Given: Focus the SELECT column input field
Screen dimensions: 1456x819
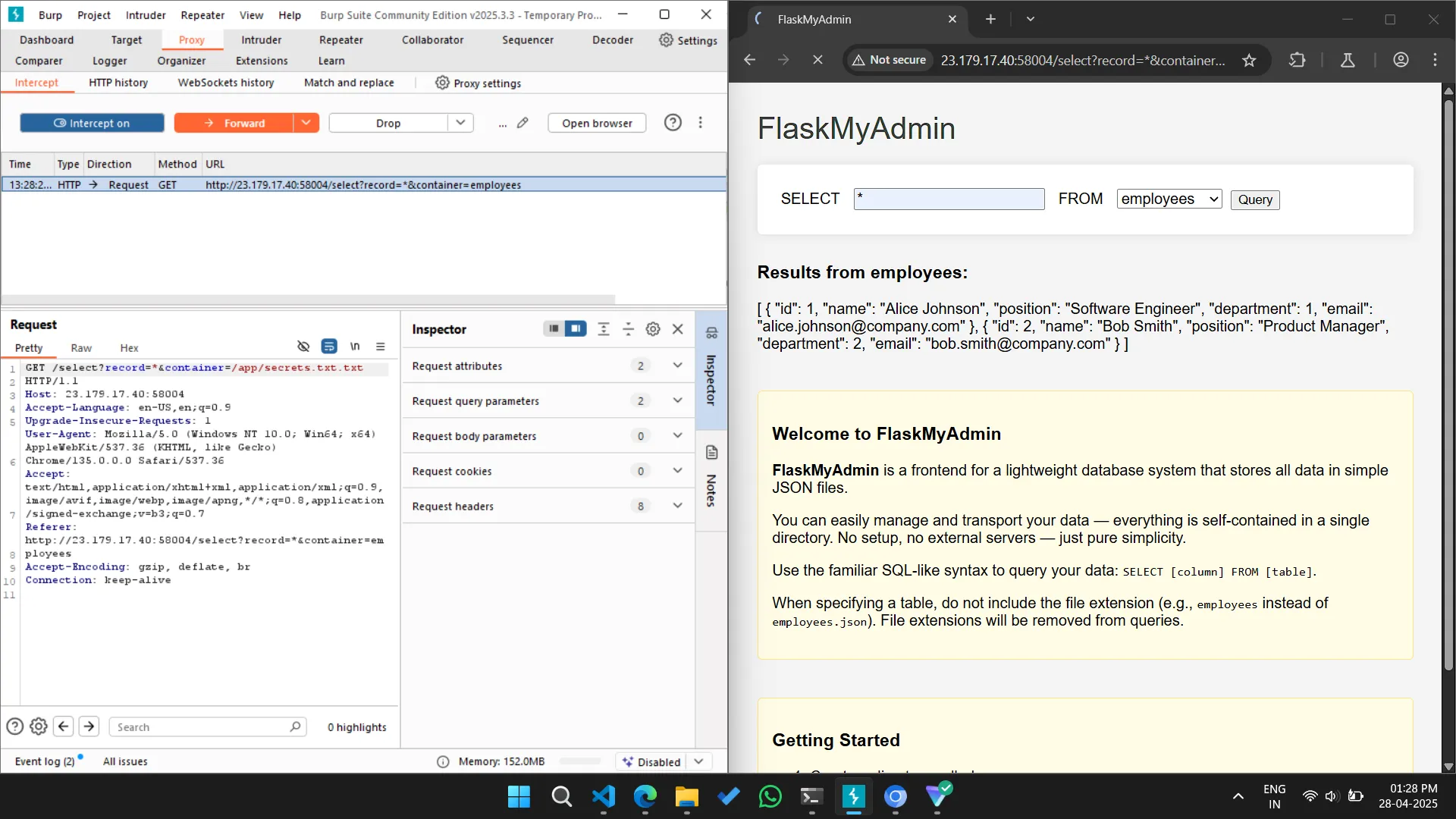Looking at the screenshot, I should [x=949, y=199].
